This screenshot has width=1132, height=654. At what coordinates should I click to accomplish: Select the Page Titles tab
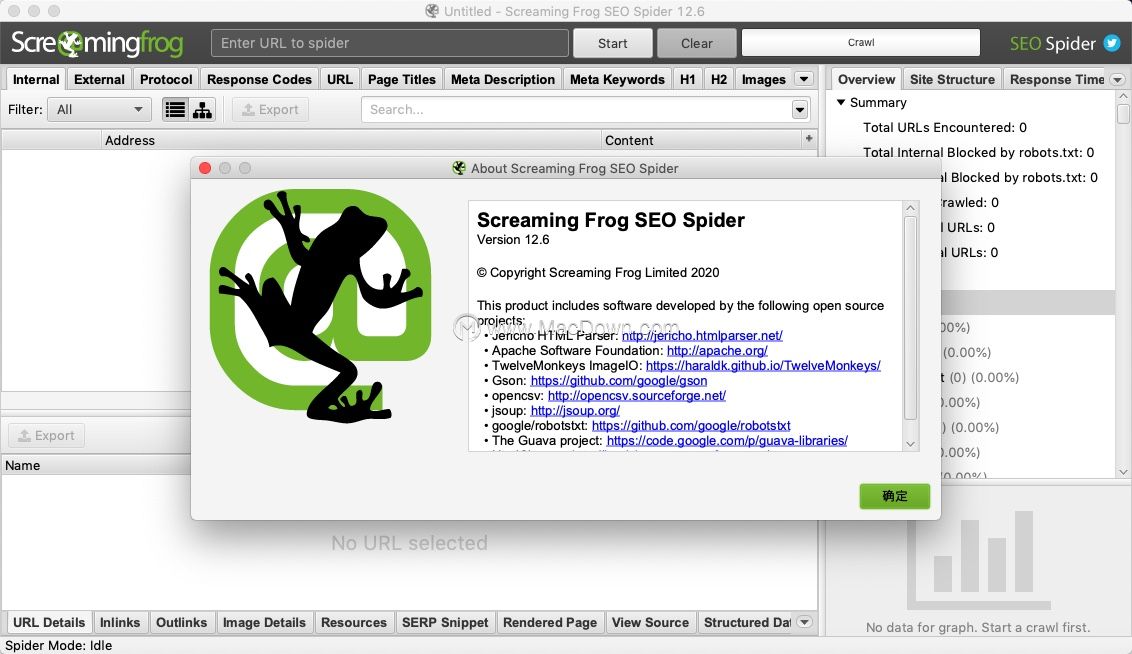click(x=402, y=79)
